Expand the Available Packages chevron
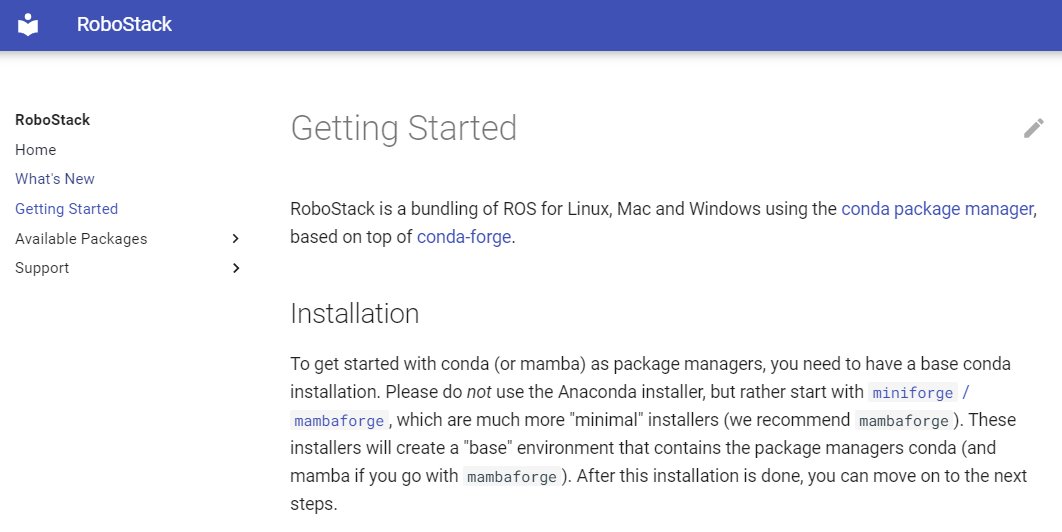This screenshot has height=532, width=1062. (236, 239)
